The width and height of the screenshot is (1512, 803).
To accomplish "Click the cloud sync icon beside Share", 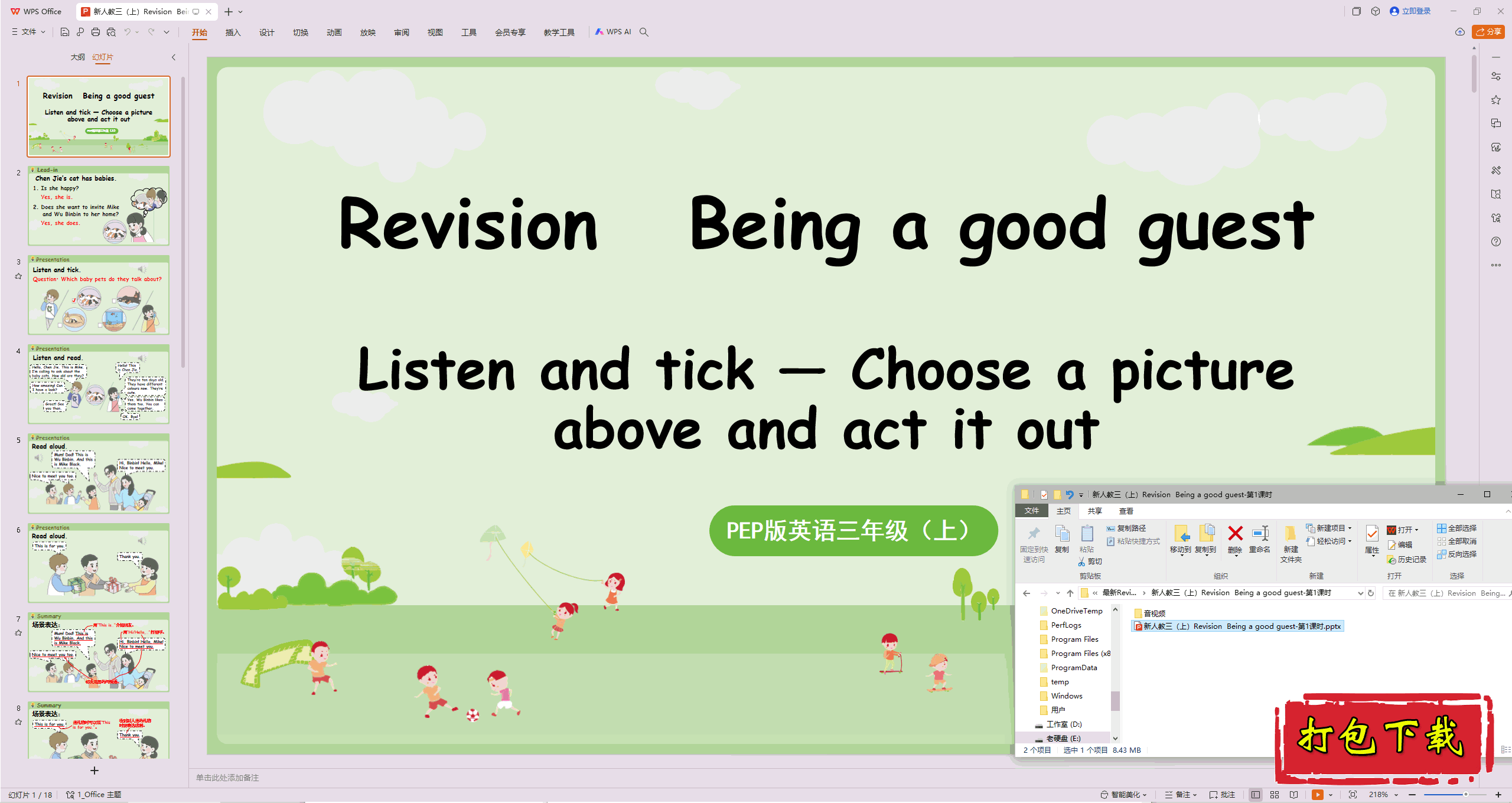I will point(1460,32).
